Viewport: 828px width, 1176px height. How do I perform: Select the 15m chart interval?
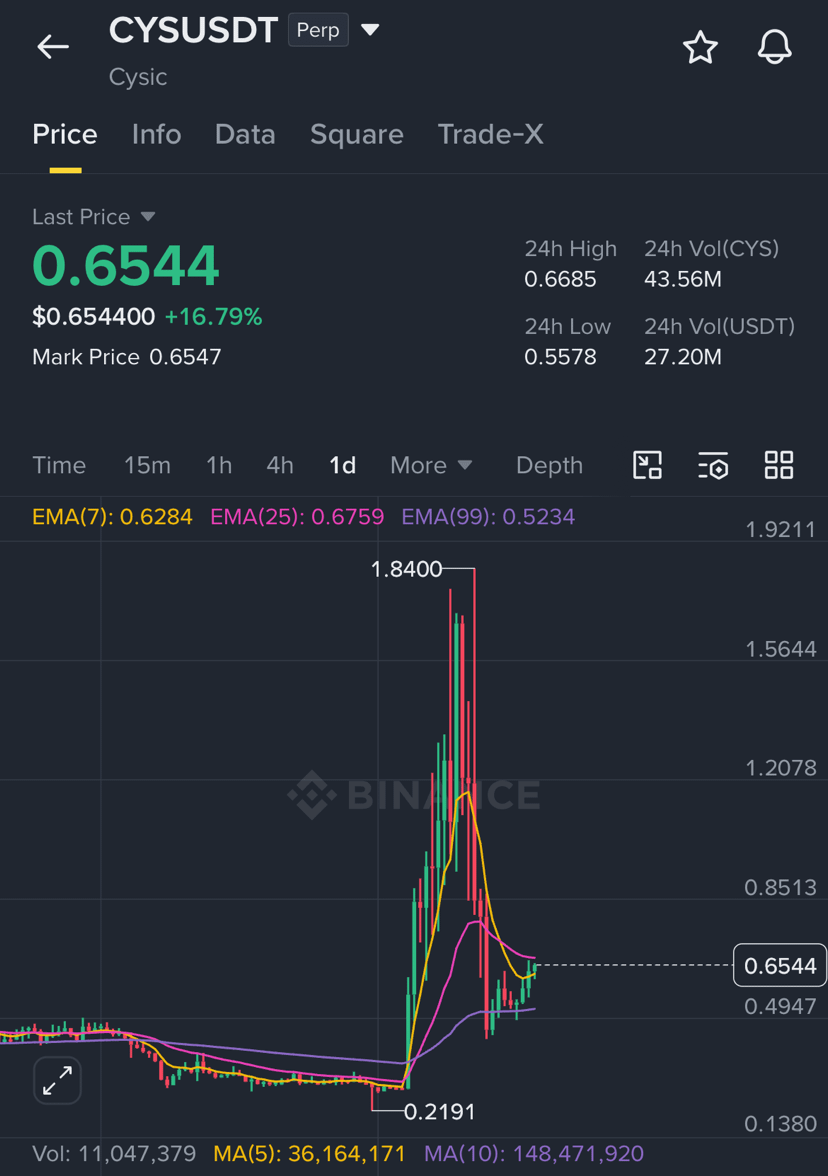[x=147, y=465]
